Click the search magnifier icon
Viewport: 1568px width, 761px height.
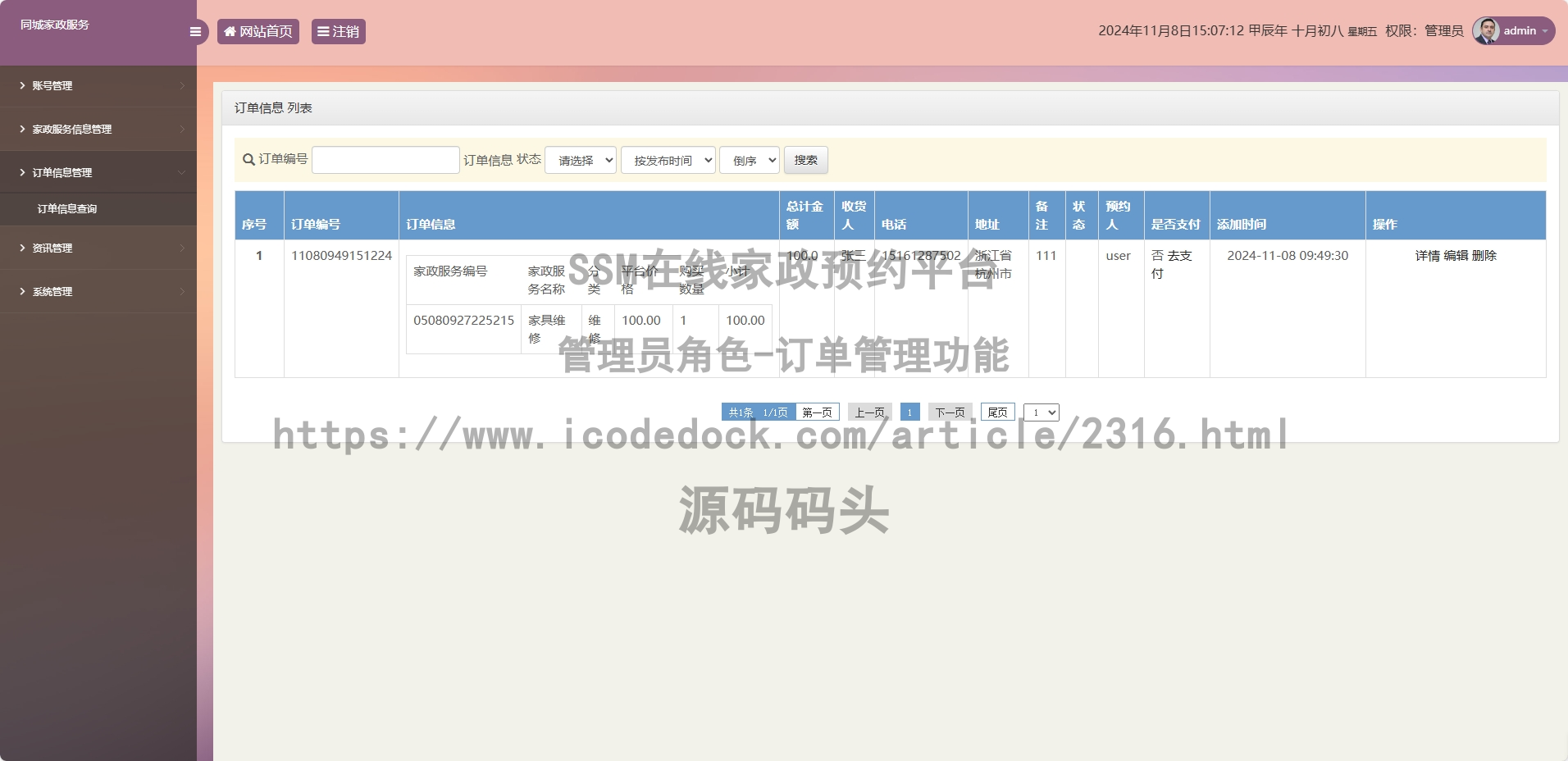coord(248,159)
